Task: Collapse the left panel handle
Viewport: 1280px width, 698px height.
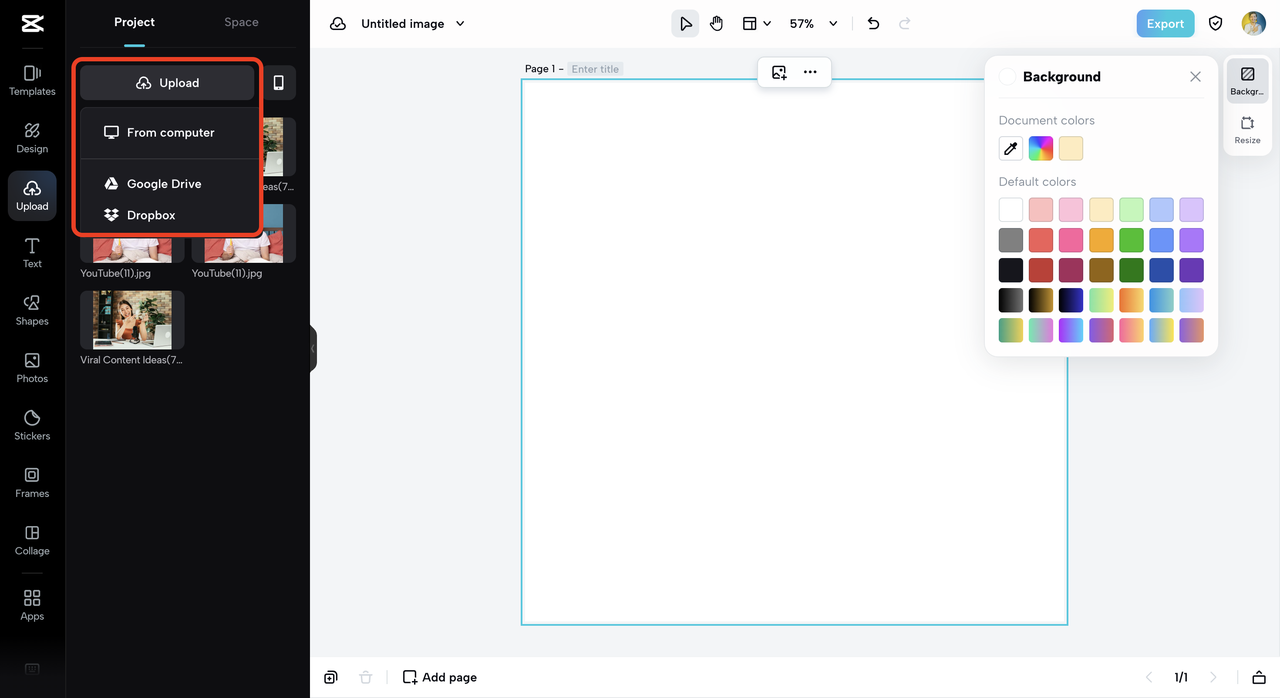Action: coord(313,348)
